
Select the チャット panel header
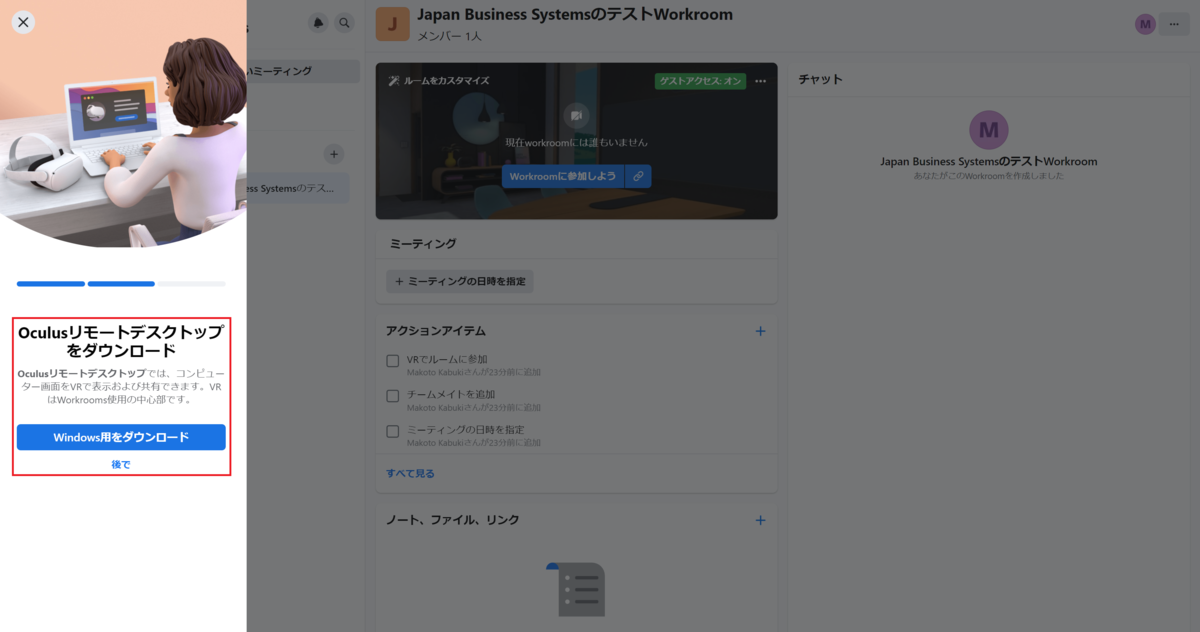820,80
